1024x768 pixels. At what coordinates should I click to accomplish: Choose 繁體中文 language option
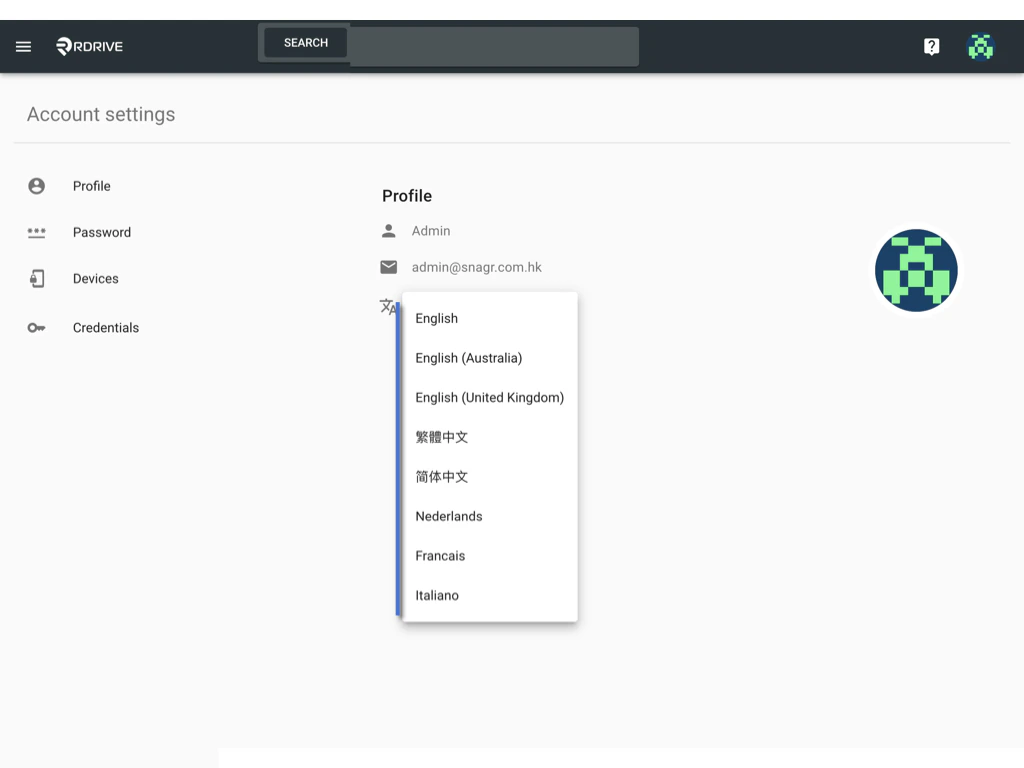441,437
